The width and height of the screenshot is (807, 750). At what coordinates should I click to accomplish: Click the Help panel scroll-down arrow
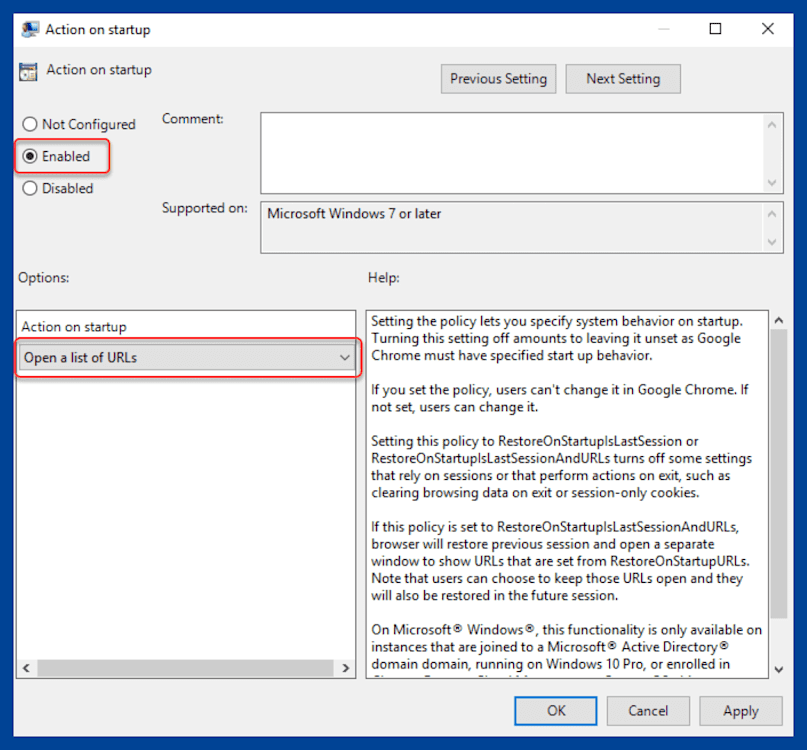pos(779,669)
